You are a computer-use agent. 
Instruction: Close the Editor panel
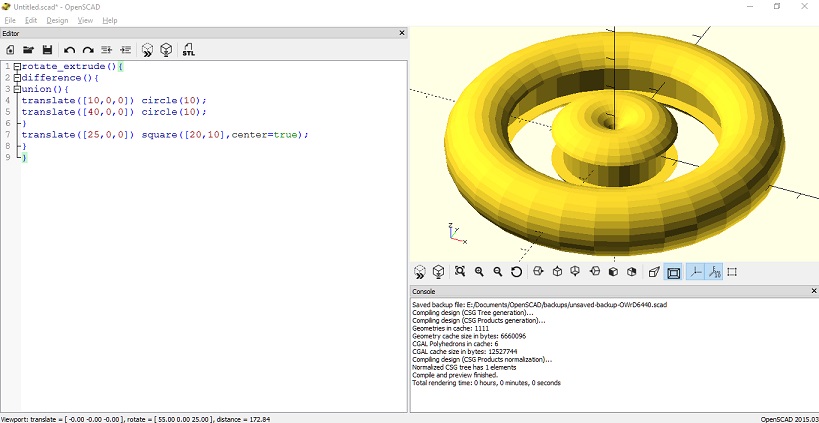tap(402, 33)
